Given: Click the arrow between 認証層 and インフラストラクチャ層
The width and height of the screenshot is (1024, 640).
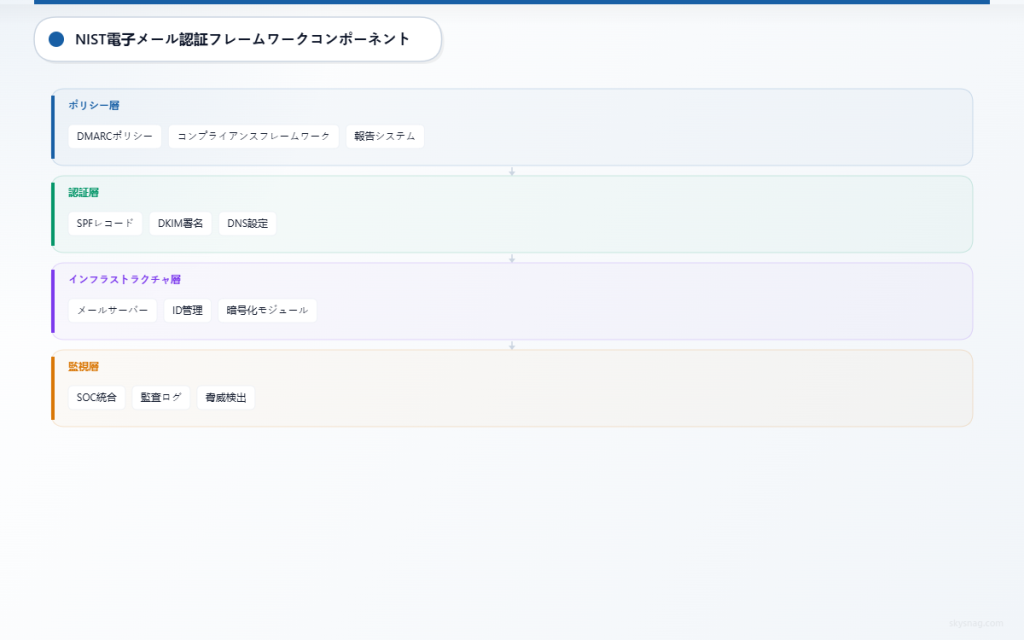Looking at the screenshot, I should 512,258.
